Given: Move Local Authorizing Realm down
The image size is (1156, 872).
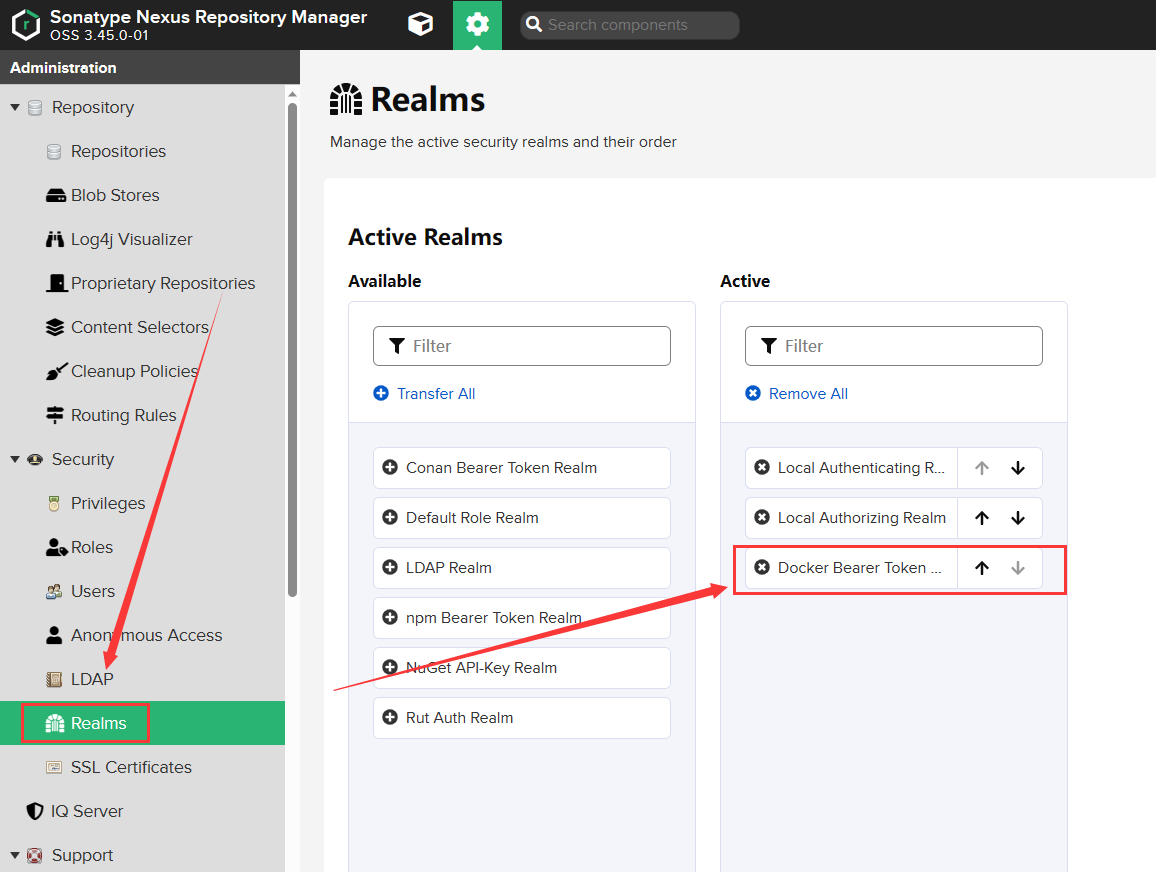Looking at the screenshot, I should 1018,518.
